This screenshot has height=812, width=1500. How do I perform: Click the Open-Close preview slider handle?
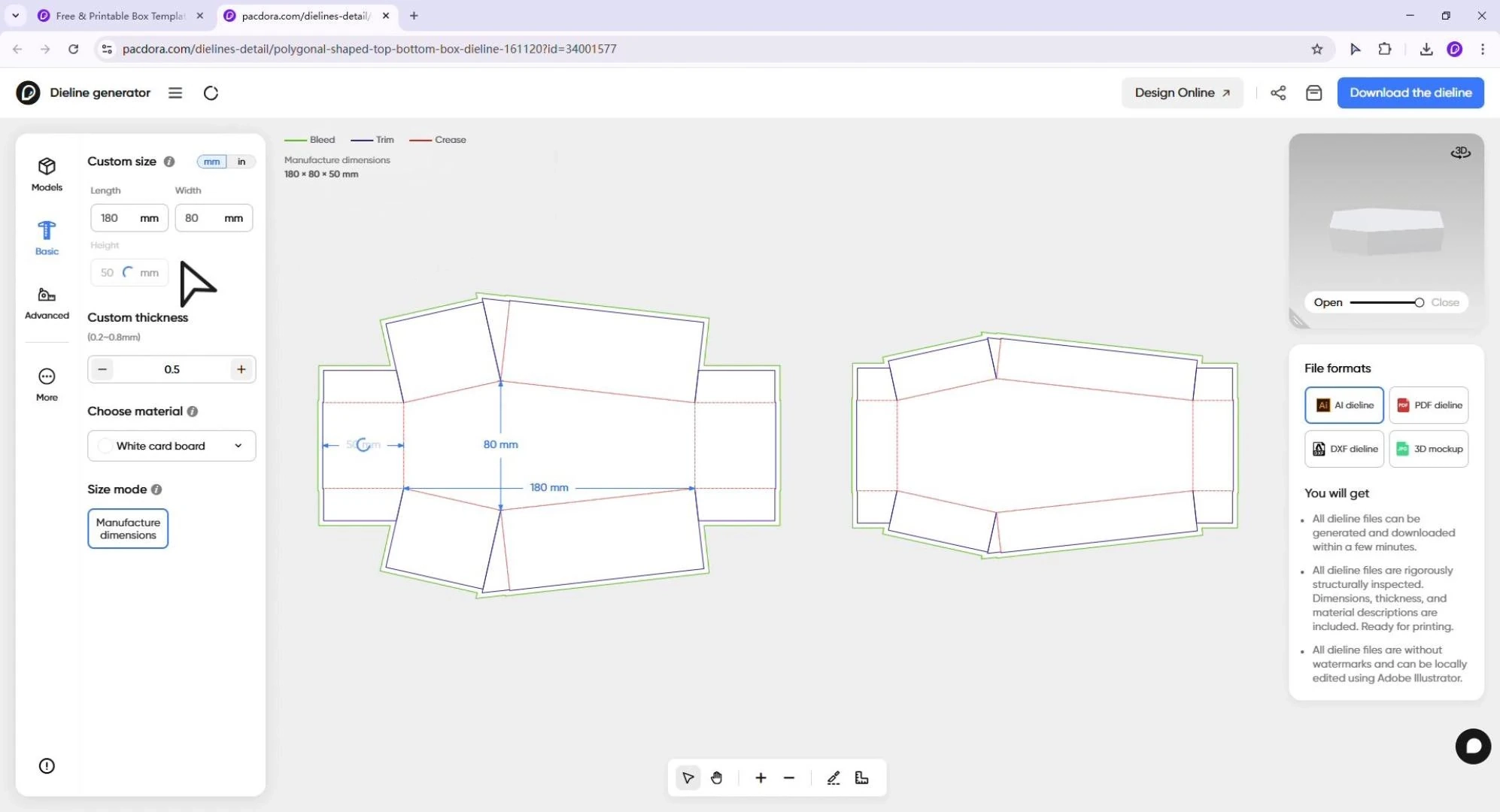click(x=1419, y=302)
